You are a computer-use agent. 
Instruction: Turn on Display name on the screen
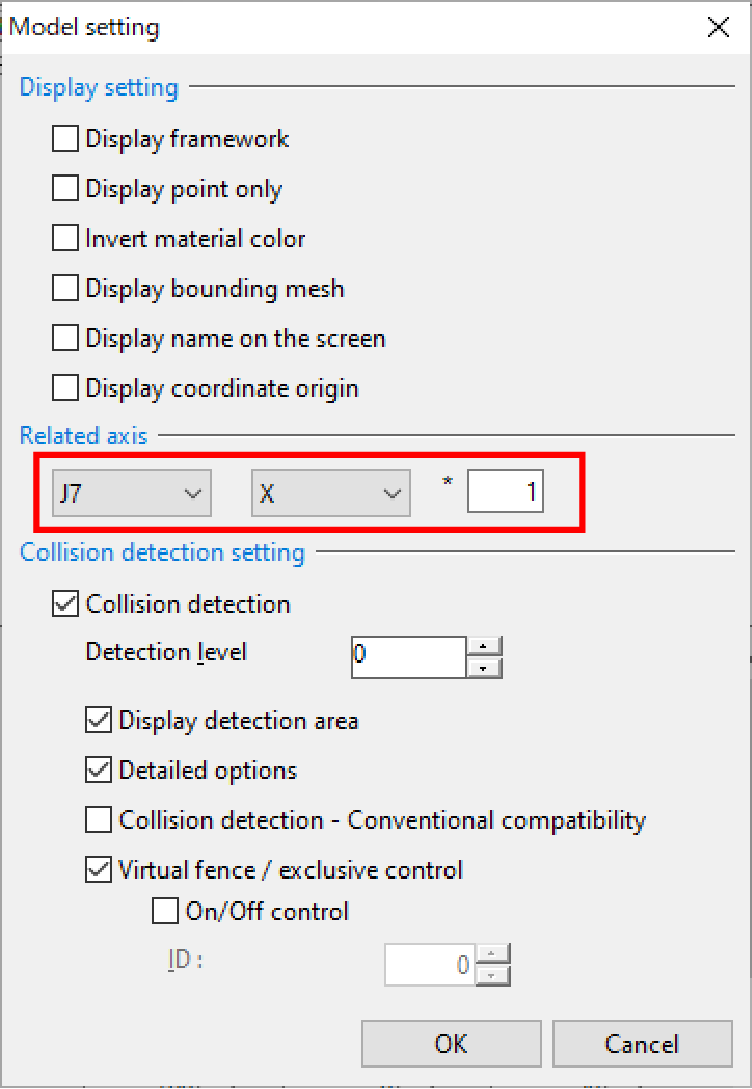click(66, 339)
